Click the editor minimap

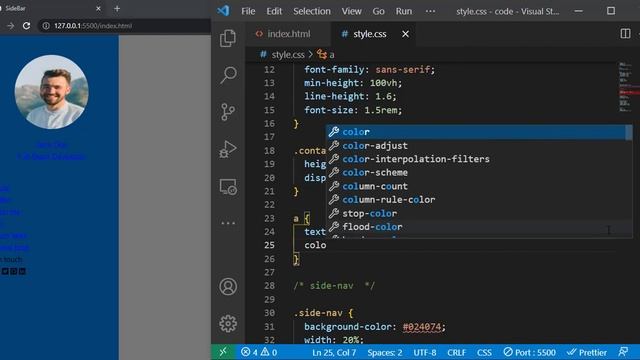coord(628,87)
